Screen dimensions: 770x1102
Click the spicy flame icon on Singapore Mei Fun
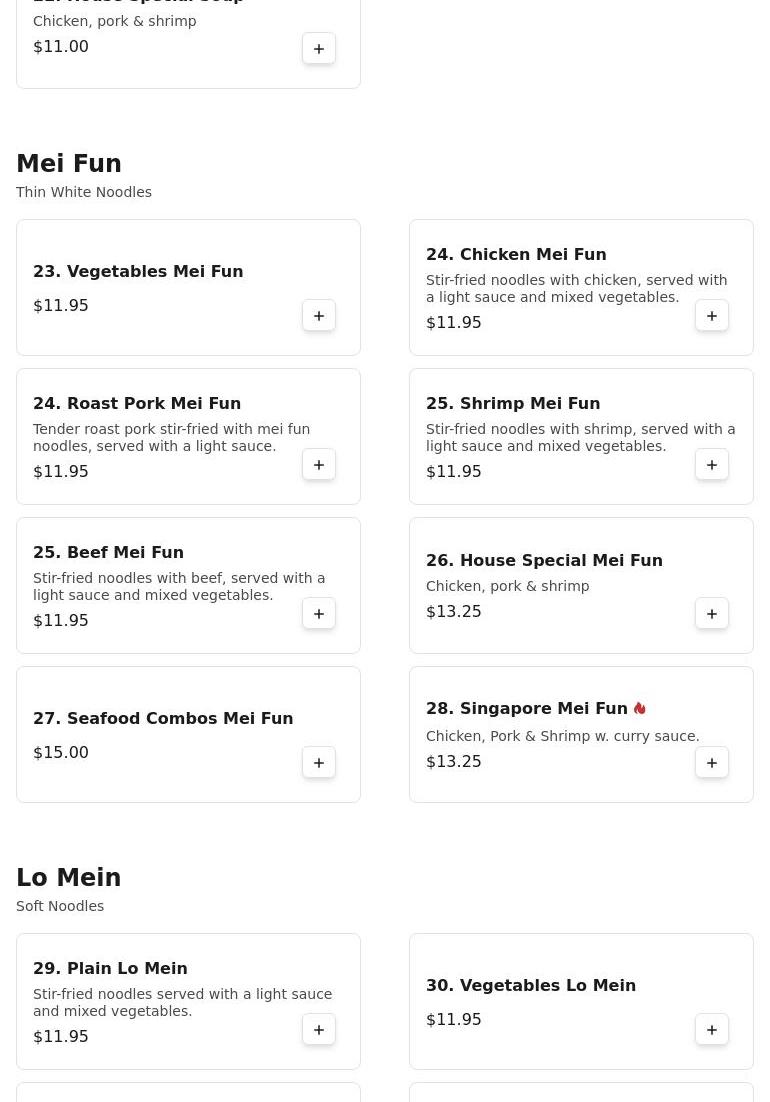639,708
